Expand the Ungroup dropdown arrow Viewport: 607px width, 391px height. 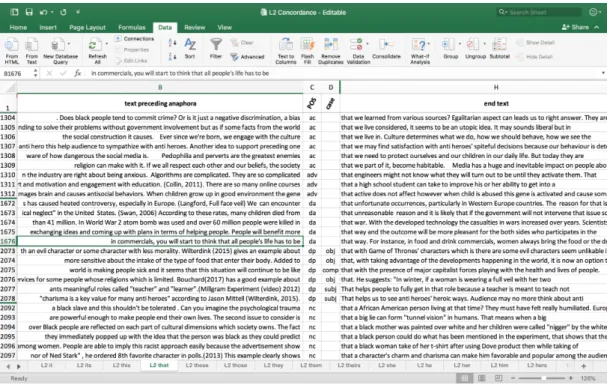pyautogui.click(x=484, y=44)
